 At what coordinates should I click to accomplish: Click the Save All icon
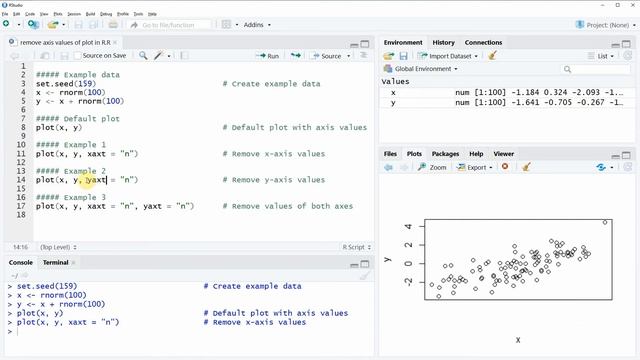click(x=93, y=25)
